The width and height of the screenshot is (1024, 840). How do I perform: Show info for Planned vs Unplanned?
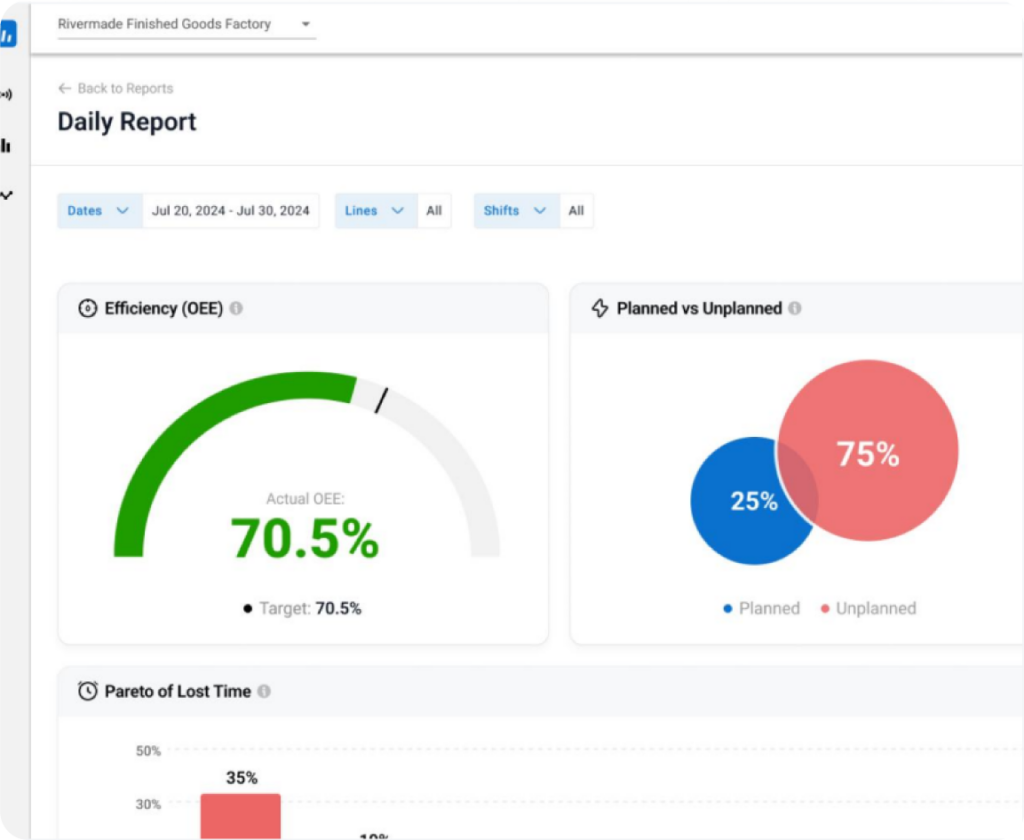(795, 308)
